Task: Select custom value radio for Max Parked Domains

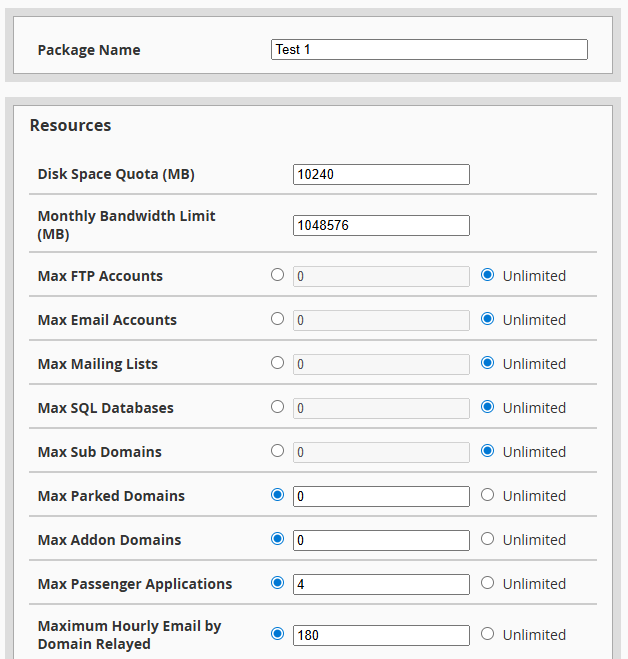Action: (277, 495)
